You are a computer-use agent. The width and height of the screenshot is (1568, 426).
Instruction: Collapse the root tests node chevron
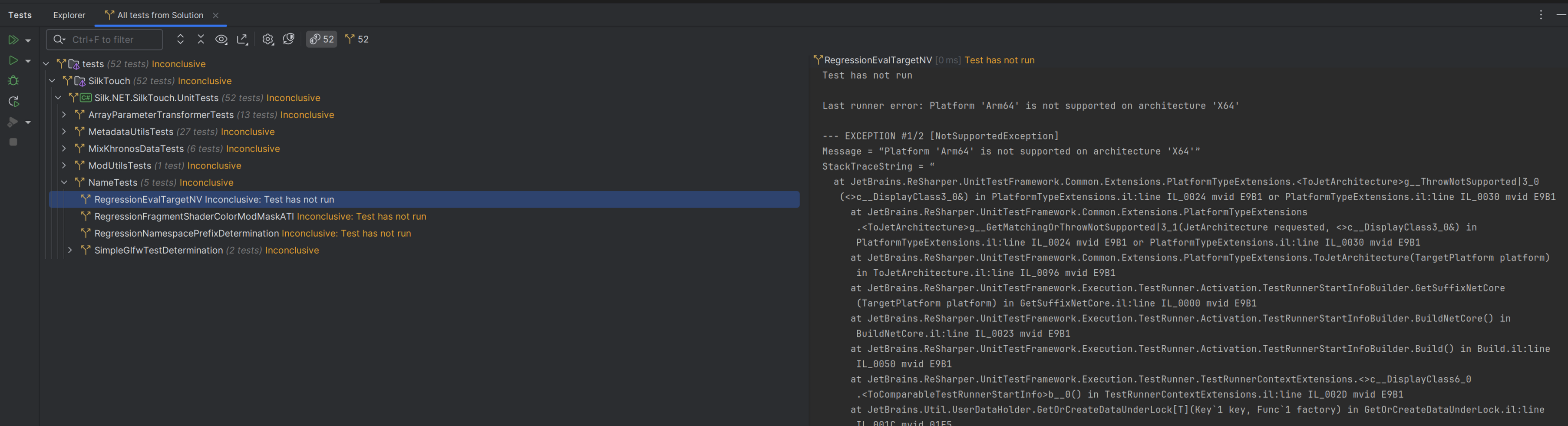click(46, 64)
